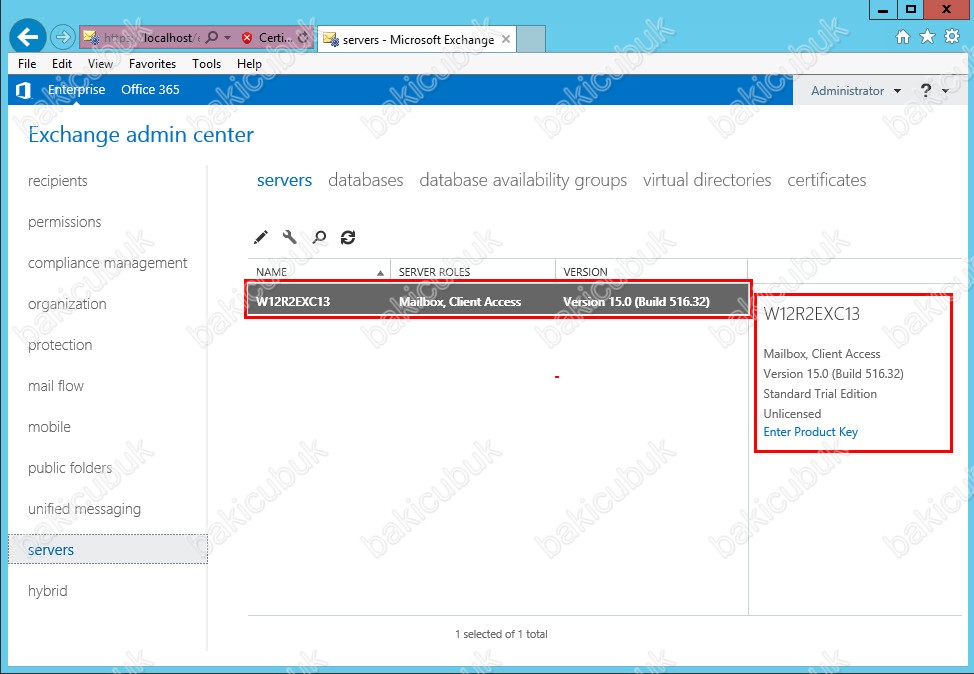Sort by VERSION column header

(x=651, y=271)
